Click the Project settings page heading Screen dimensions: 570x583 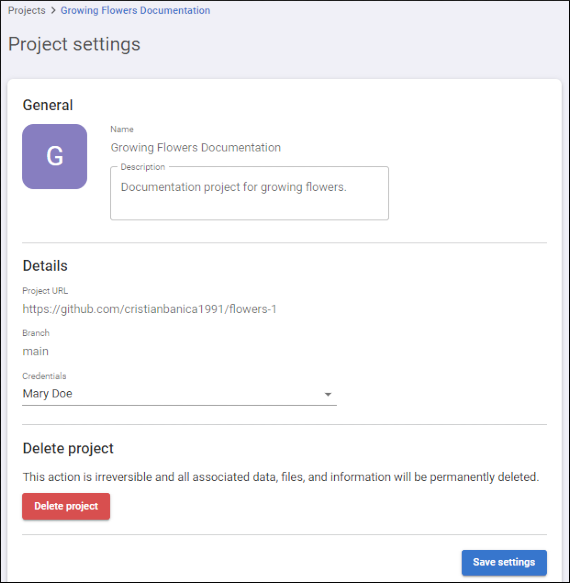(x=74, y=44)
